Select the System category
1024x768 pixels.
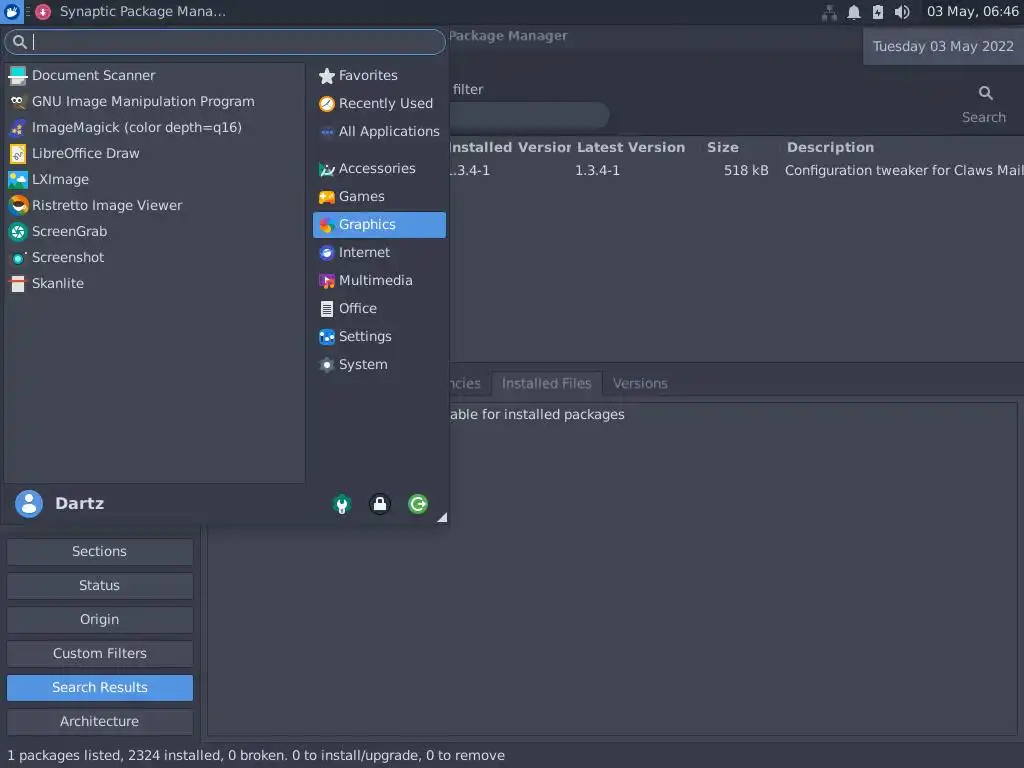(x=379, y=364)
